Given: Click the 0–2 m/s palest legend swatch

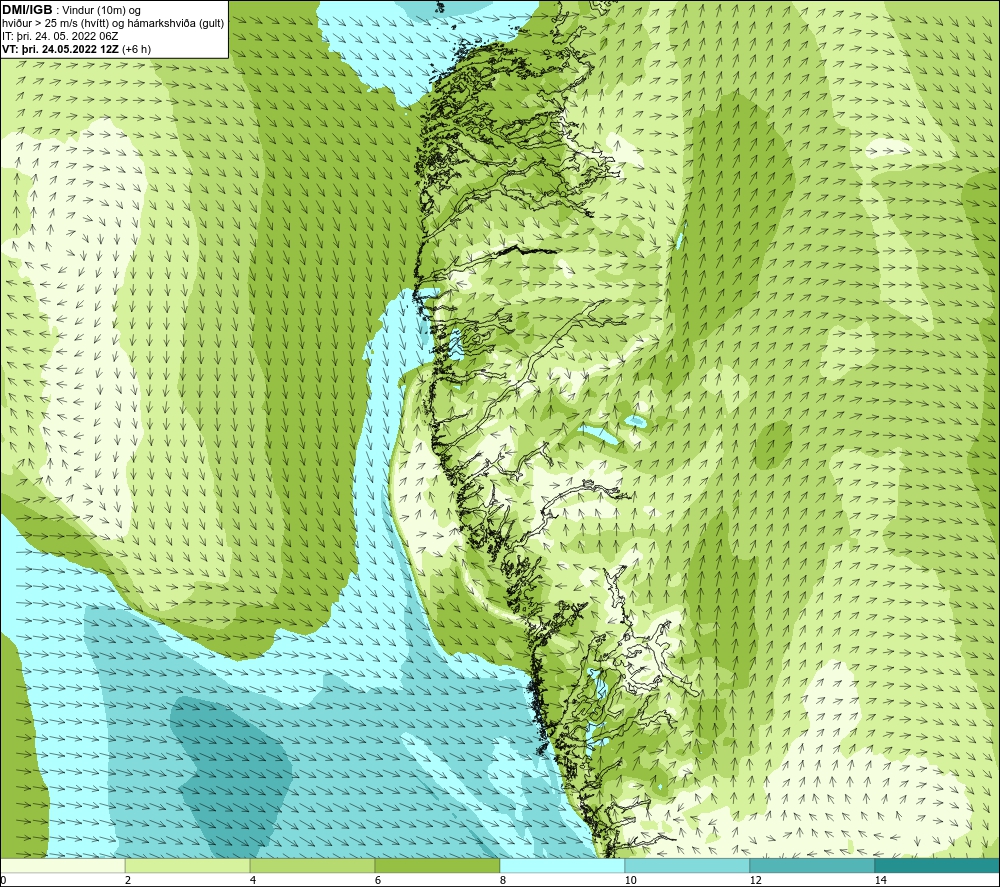Looking at the screenshot, I should click(62, 865).
